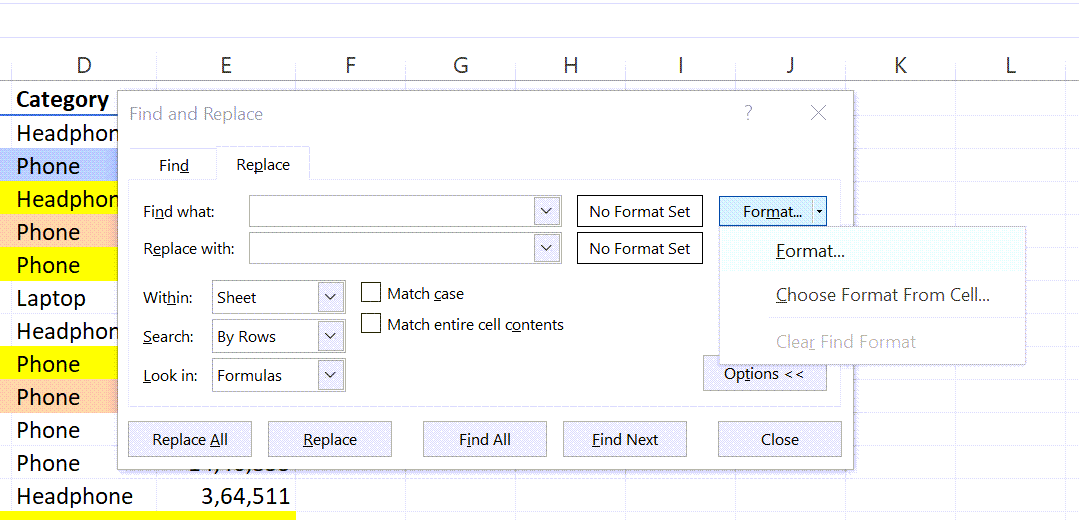Click the Help question mark icon
The height and width of the screenshot is (520, 1079).
click(748, 113)
